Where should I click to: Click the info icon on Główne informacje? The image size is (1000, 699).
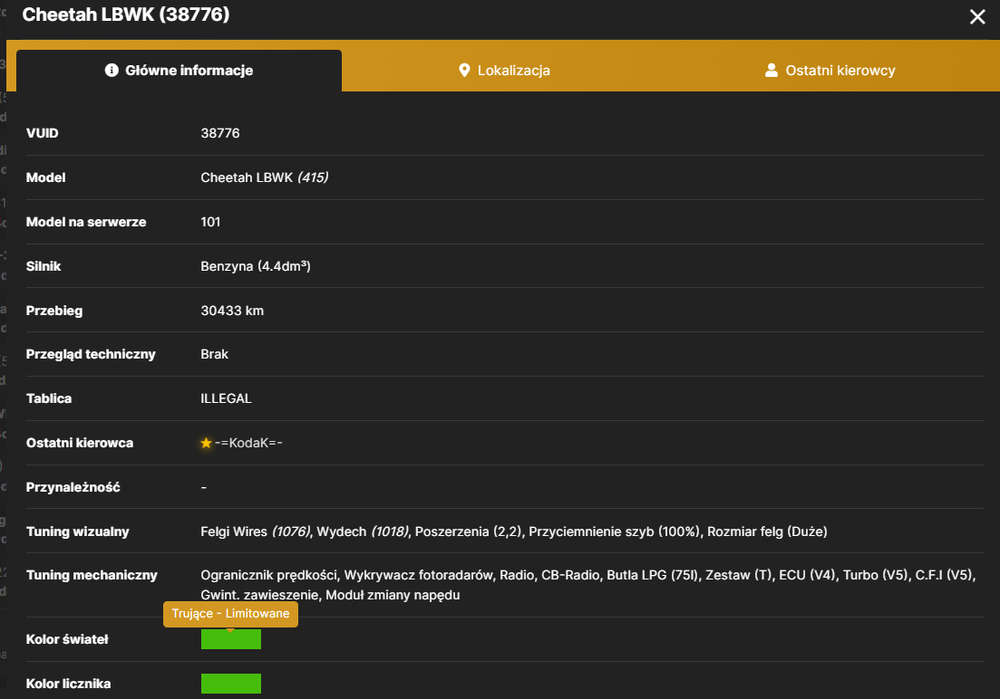(x=112, y=70)
